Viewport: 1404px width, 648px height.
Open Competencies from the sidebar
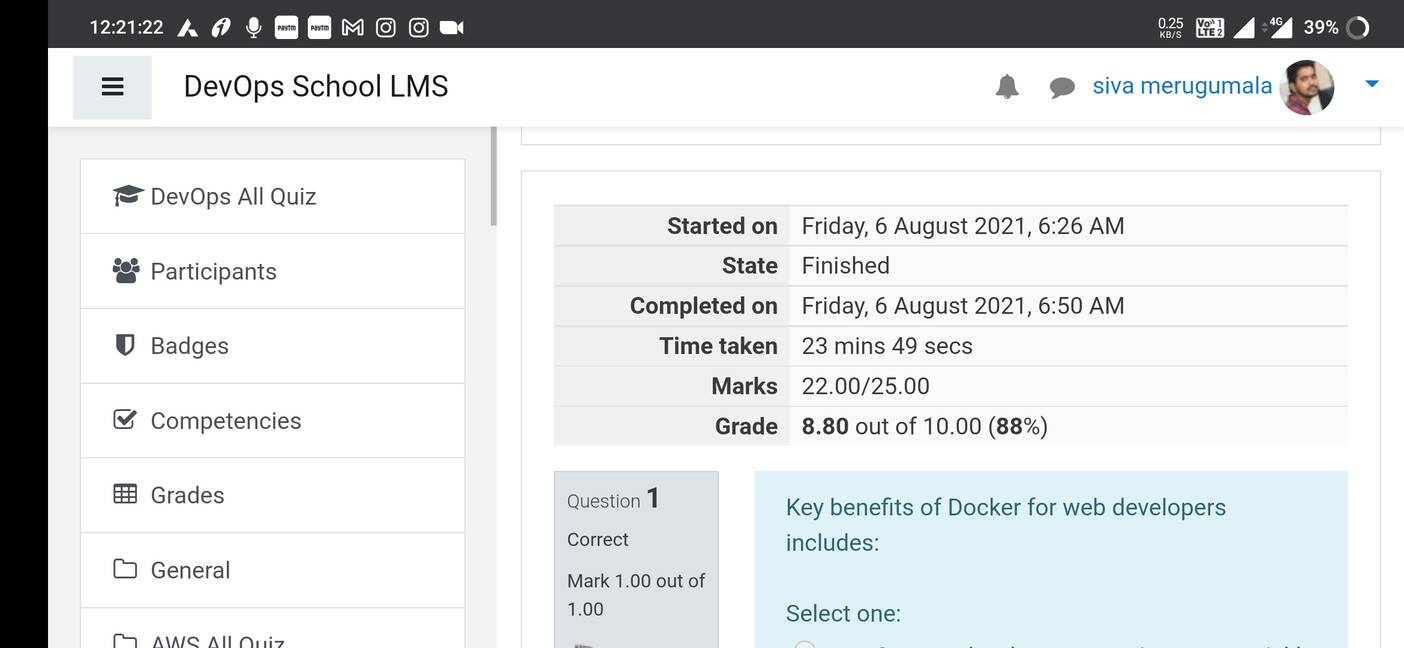click(225, 421)
